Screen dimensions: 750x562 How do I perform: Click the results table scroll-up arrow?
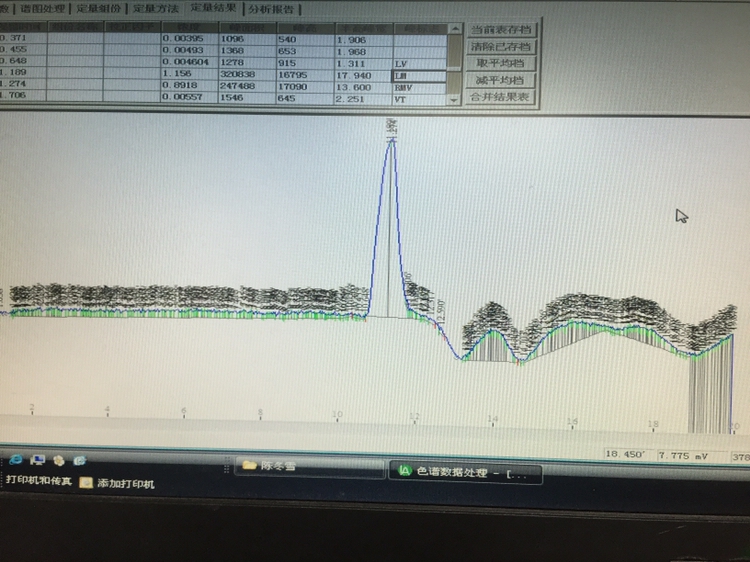coord(455,29)
